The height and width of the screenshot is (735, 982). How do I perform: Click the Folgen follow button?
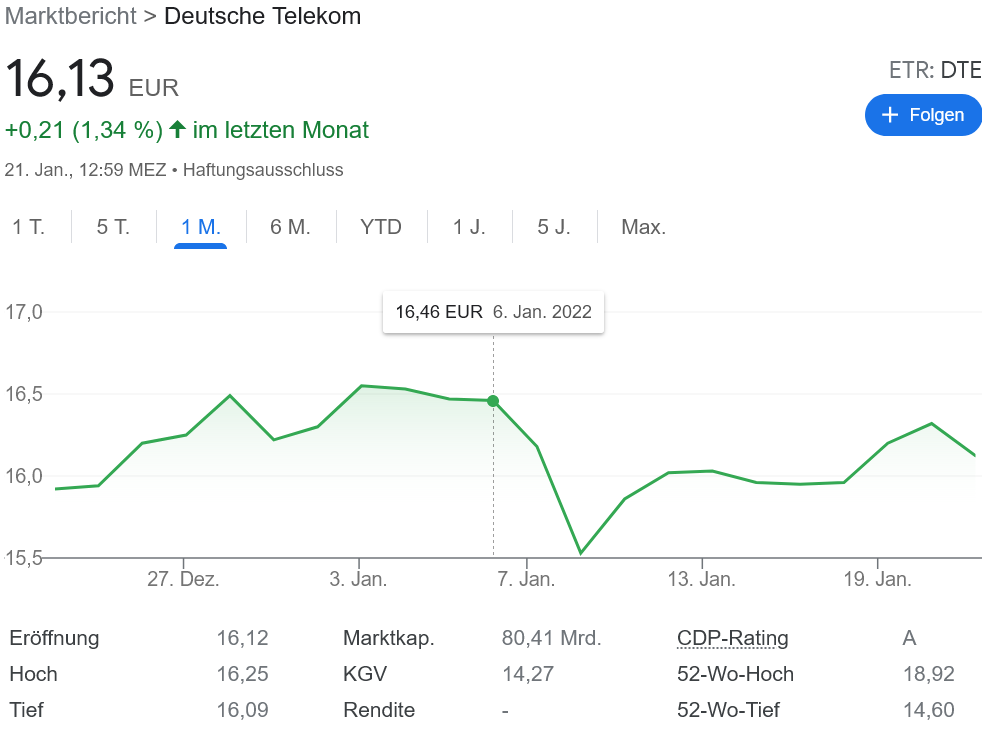[x=923, y=115]
